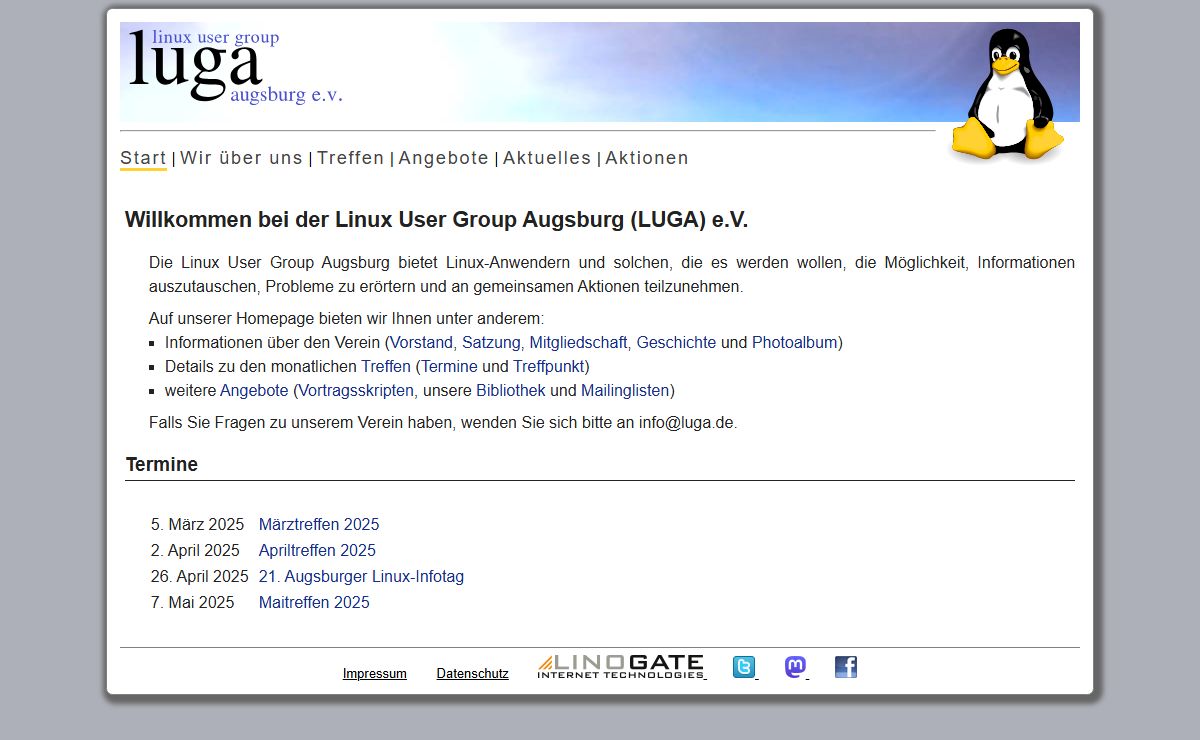Open the Mailinglisten link
Viewport: 1200px width, 740px height.
click(x=625, y=390)
